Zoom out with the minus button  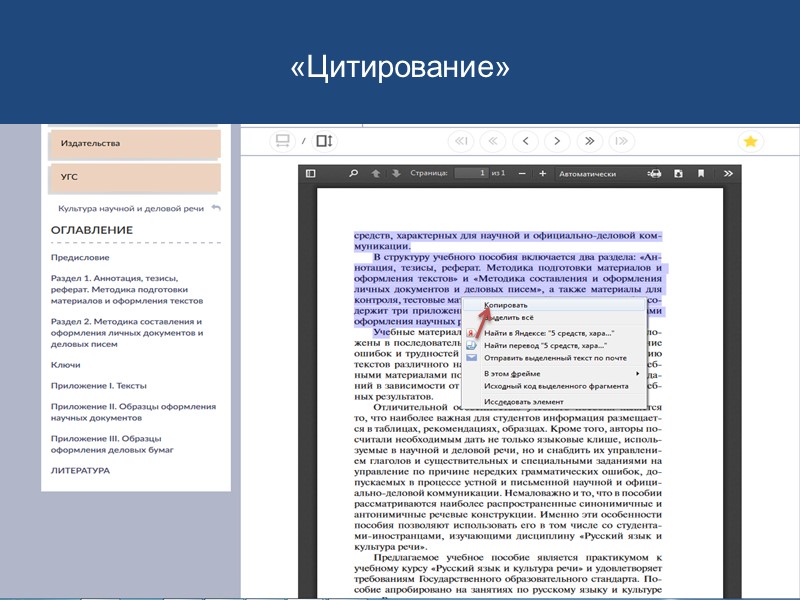pyautogui.click(x=522, y=173)
